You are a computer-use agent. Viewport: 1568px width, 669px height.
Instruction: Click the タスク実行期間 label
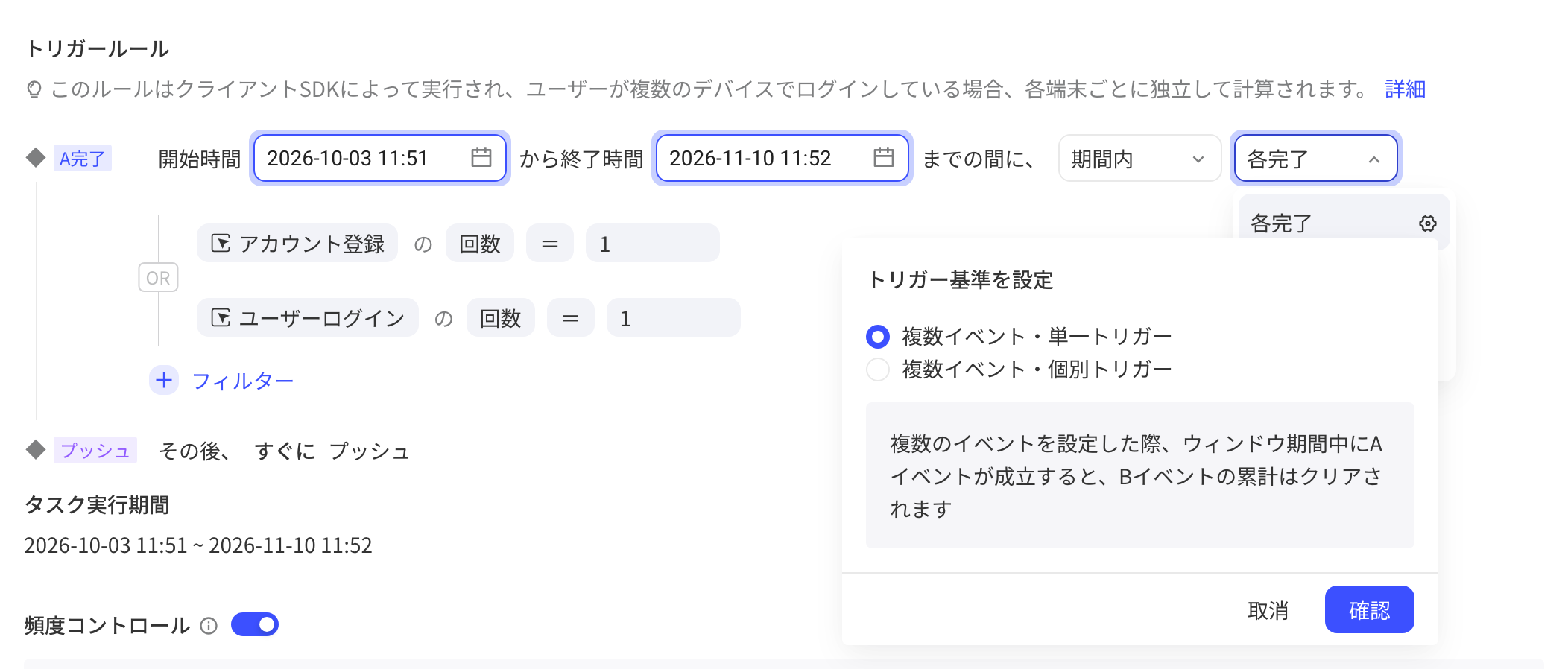(97, 504)
